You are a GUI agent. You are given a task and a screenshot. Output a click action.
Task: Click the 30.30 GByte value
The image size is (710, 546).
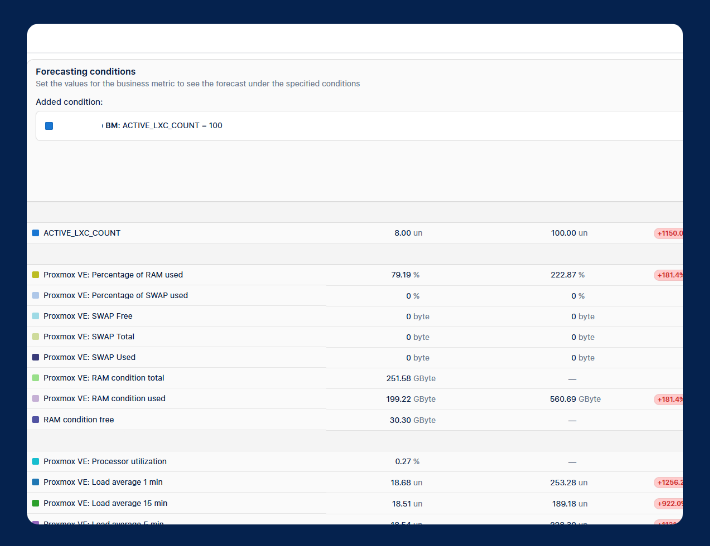tap(413, 420)
